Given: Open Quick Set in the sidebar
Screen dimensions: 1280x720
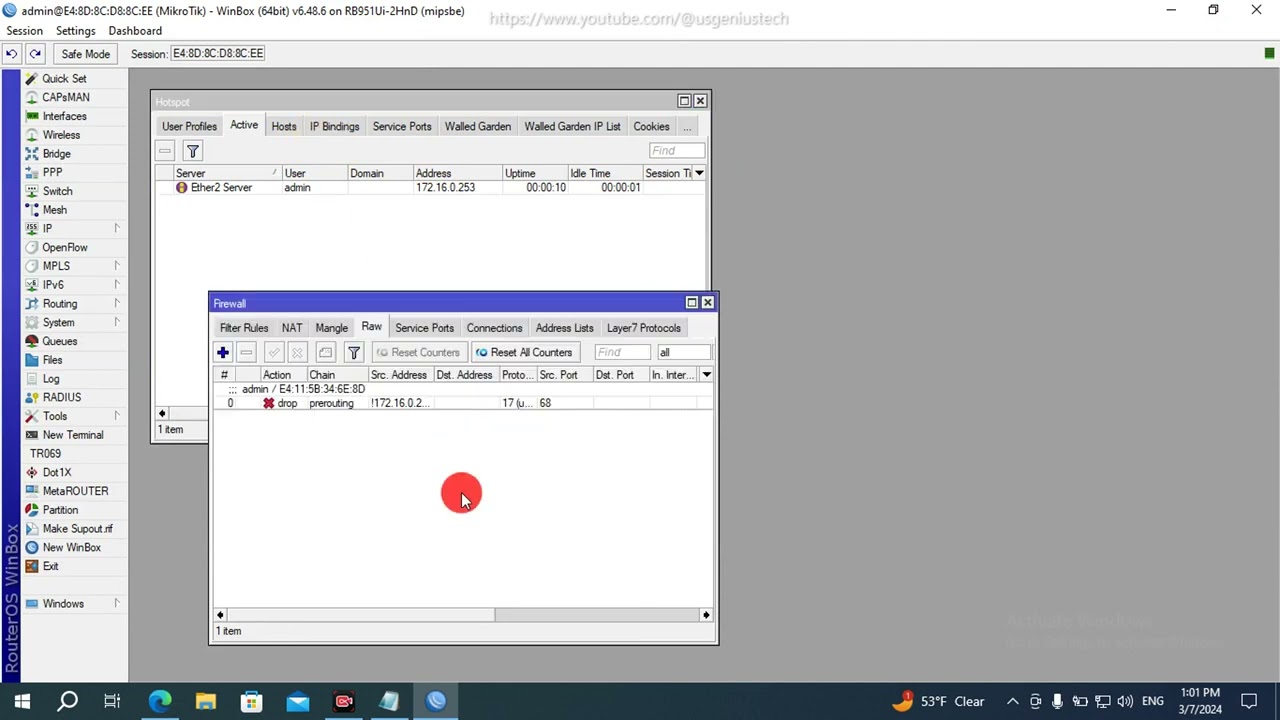Looking at the screenshot, I should 64,78.
